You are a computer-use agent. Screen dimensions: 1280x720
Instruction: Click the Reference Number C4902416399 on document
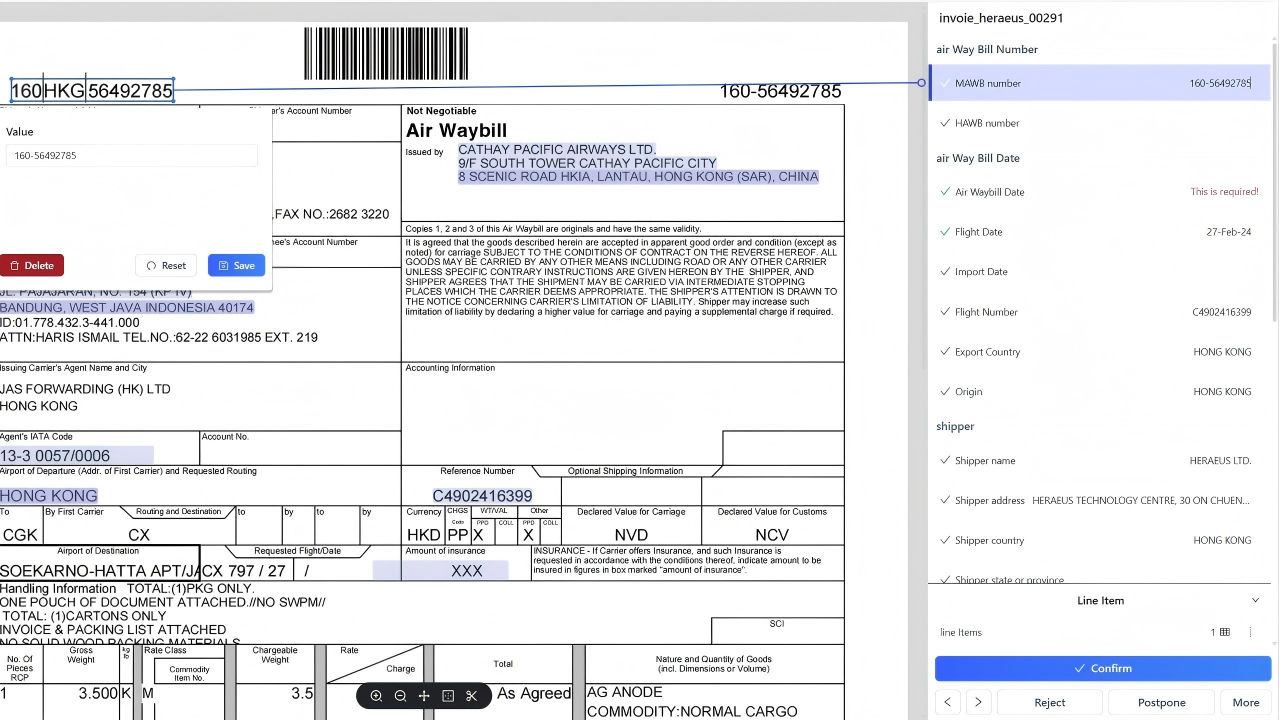[482, 496]
